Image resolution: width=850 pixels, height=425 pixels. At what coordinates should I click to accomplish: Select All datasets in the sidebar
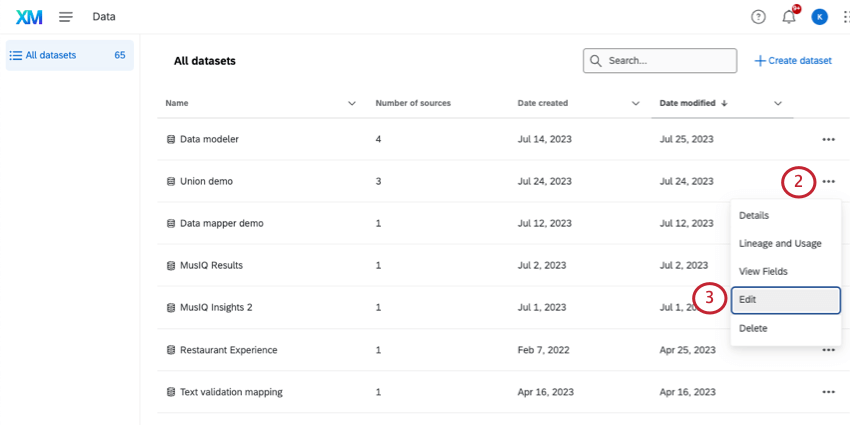(x=50, y=55)
